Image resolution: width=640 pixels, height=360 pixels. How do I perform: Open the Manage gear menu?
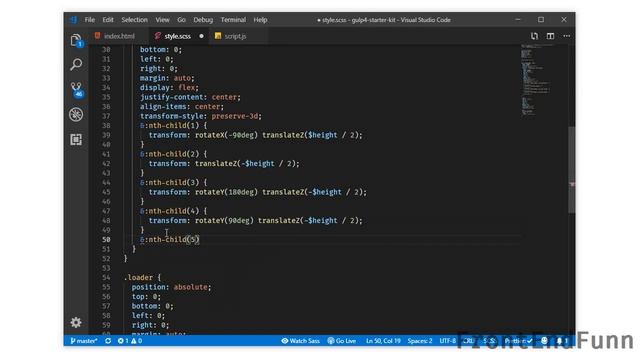(76, 322)
